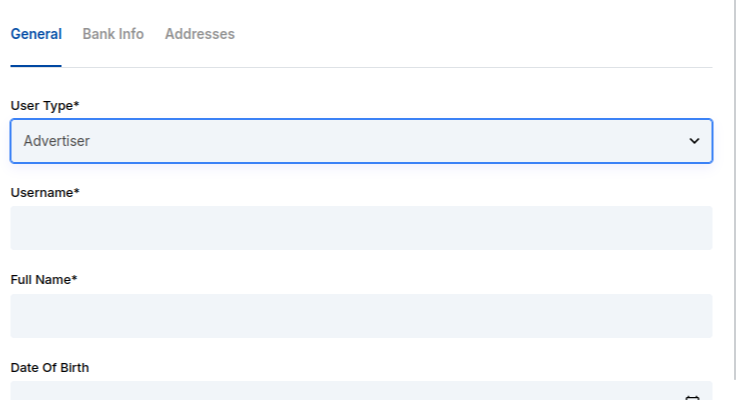Click the User Type label
Screen dimensions: 737x400
click(x=42, y=105)
